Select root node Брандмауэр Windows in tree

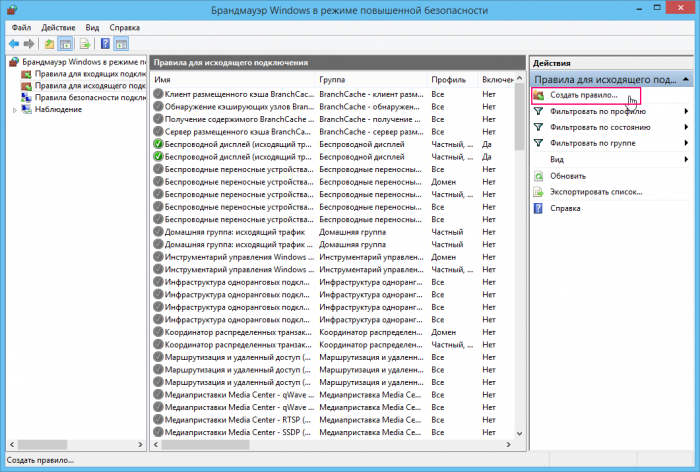pyautogui.click(x=84, y=62)
